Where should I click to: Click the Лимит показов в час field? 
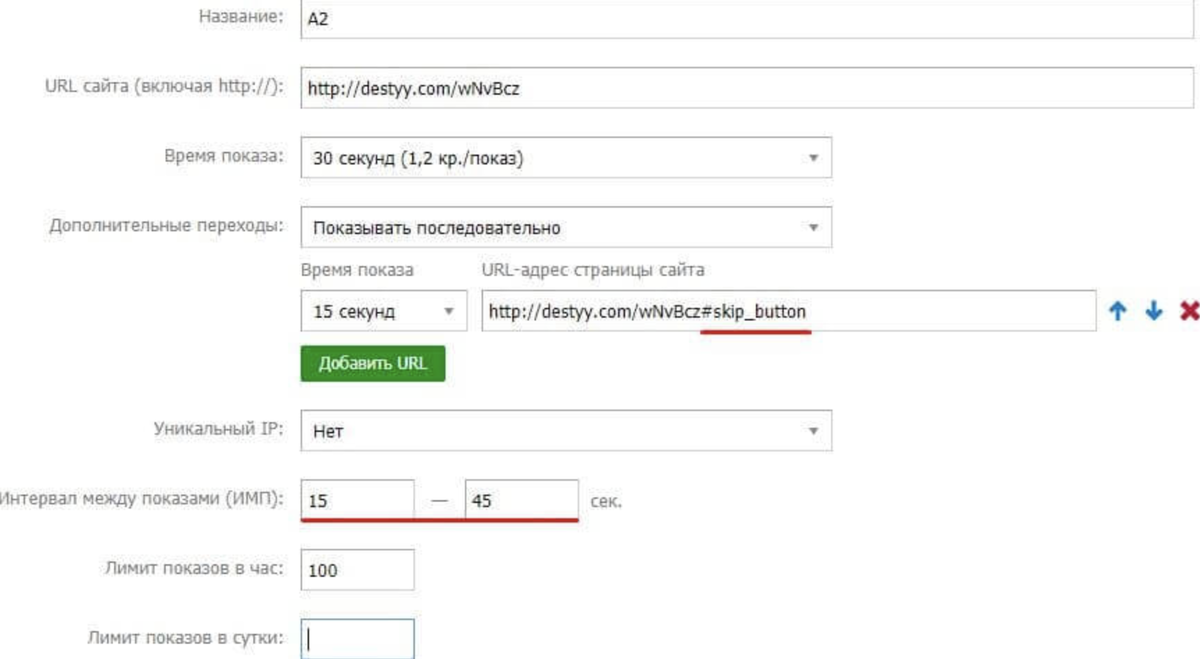[x=357, y=570]
